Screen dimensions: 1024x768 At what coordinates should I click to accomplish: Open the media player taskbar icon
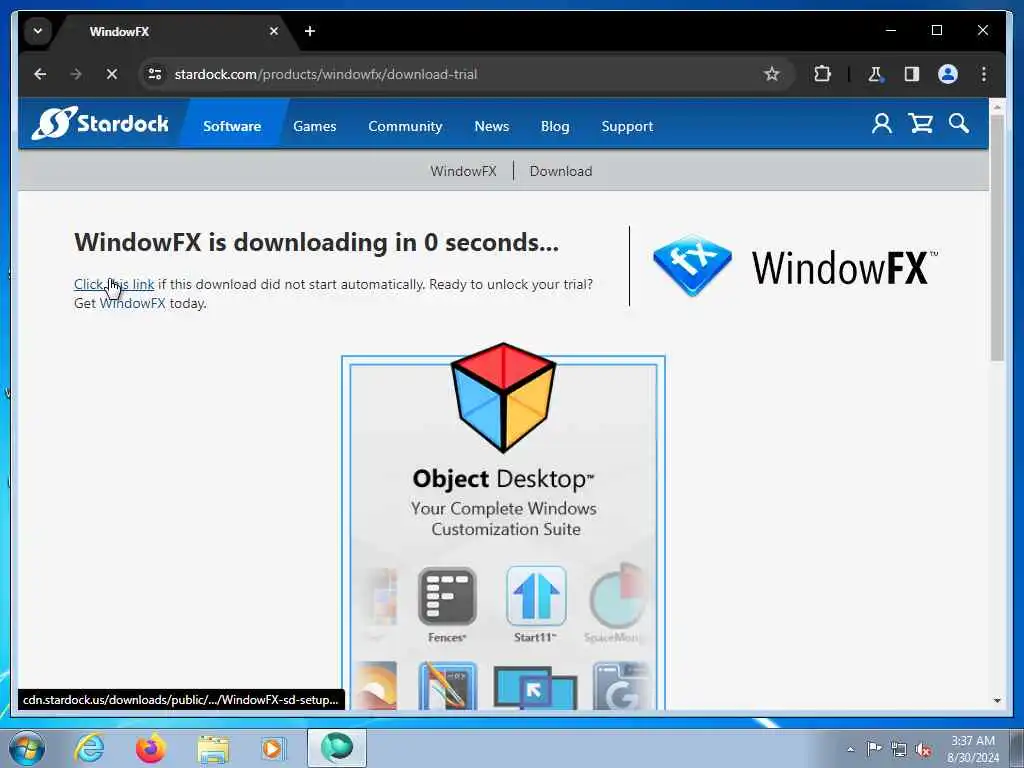(273, 748)
